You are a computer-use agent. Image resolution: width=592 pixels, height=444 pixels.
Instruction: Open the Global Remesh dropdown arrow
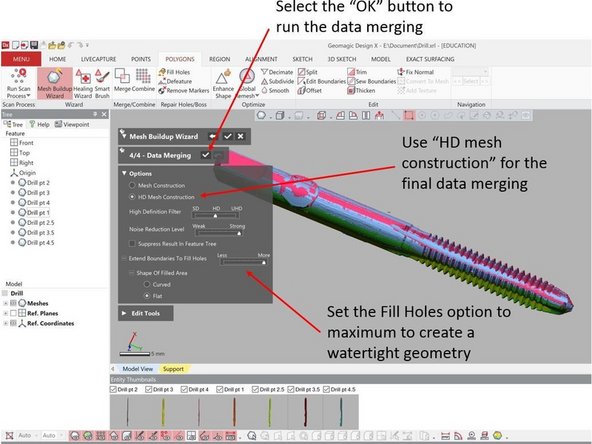[257, 96]
